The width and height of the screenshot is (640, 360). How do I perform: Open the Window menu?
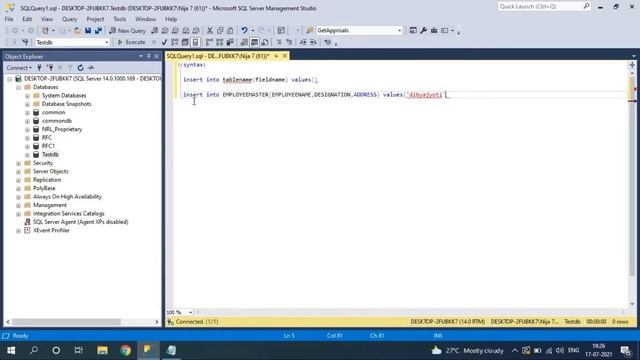(145, 19)
